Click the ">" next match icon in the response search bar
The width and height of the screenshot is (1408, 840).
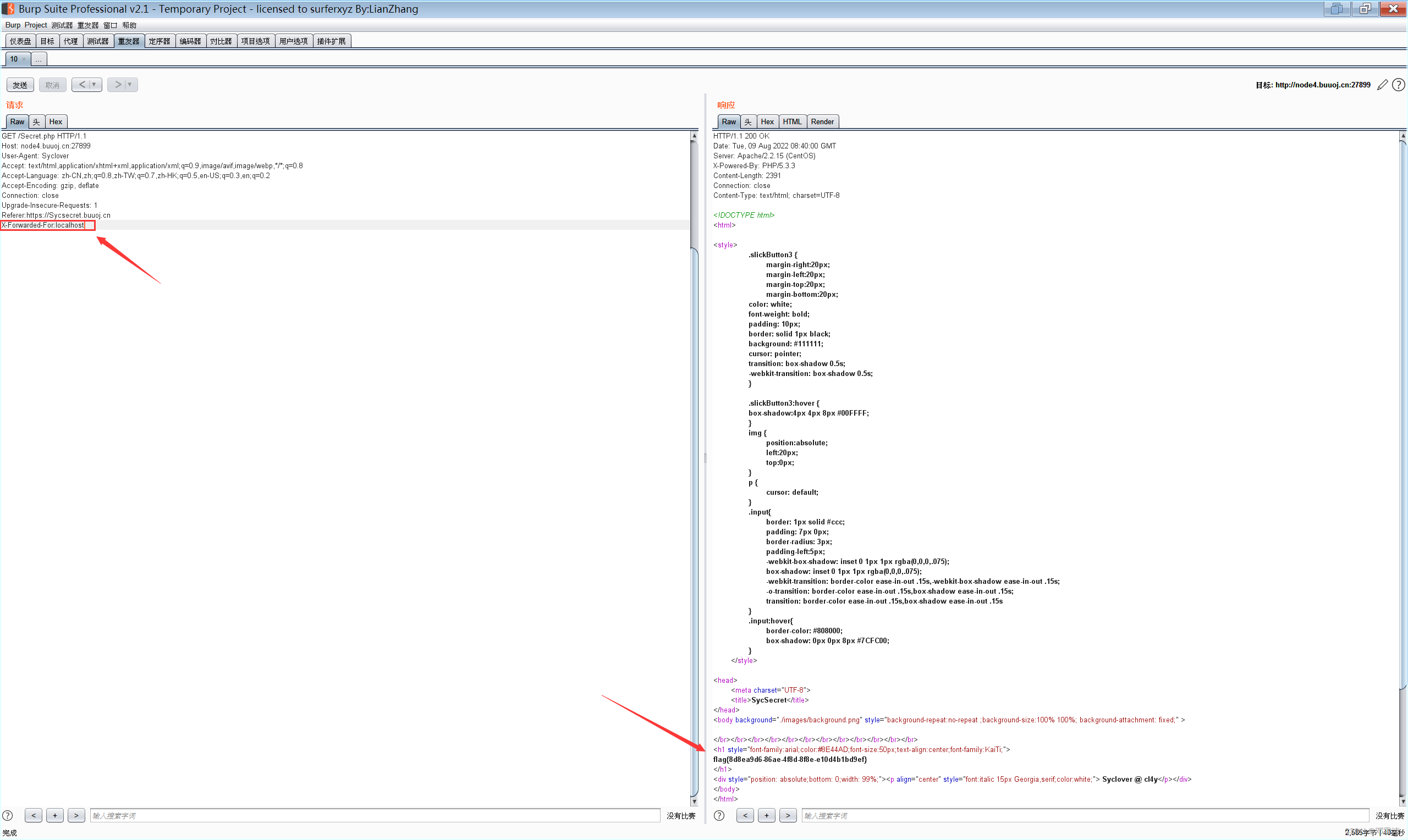click(x=788, y=815)
